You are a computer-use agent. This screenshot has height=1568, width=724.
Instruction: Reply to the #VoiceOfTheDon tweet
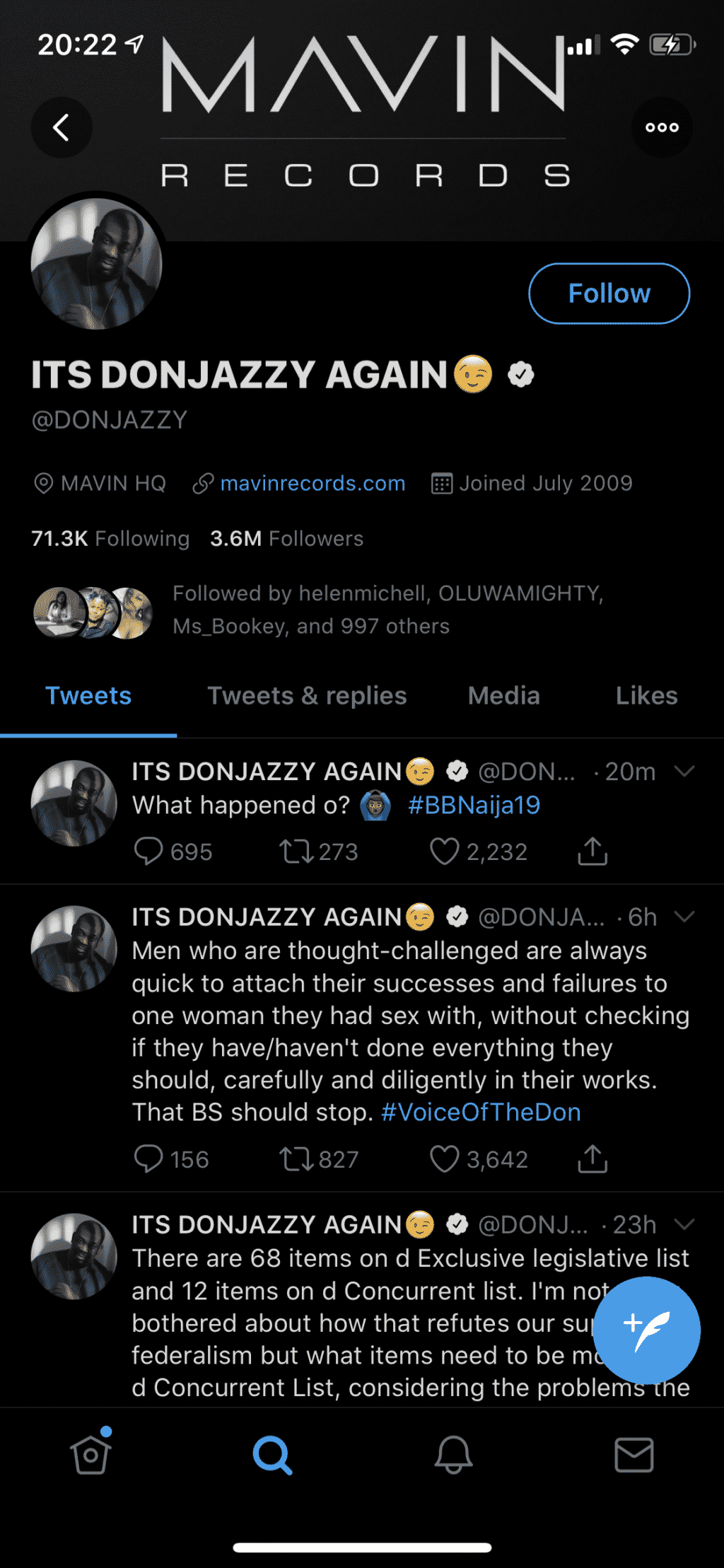[x=148, y=1159]
